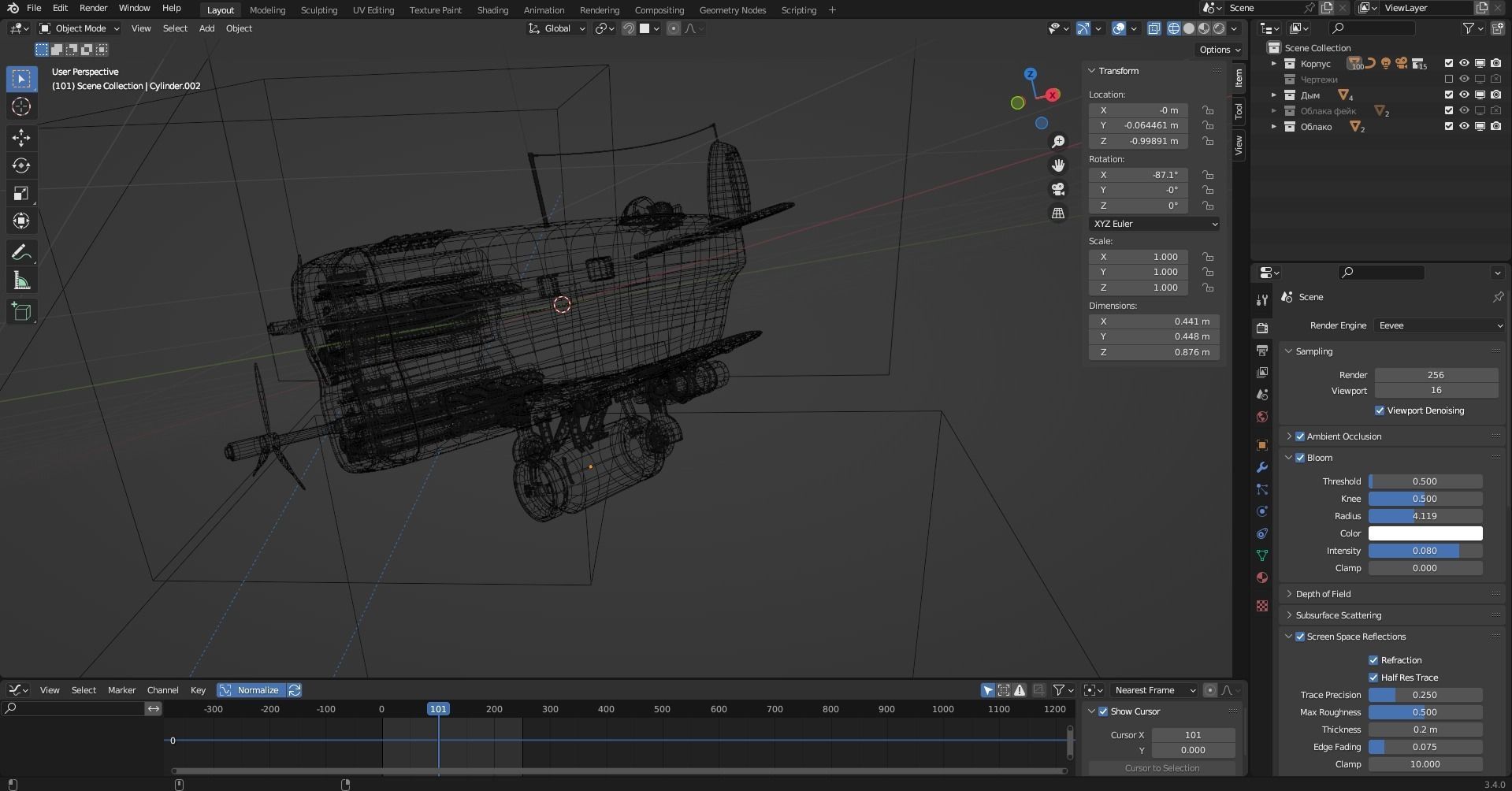Adjust the Bloom Intensity slider
The height and width of the screenshot is (791, 1512).
pyautogui.click(x=1425, y=551)
